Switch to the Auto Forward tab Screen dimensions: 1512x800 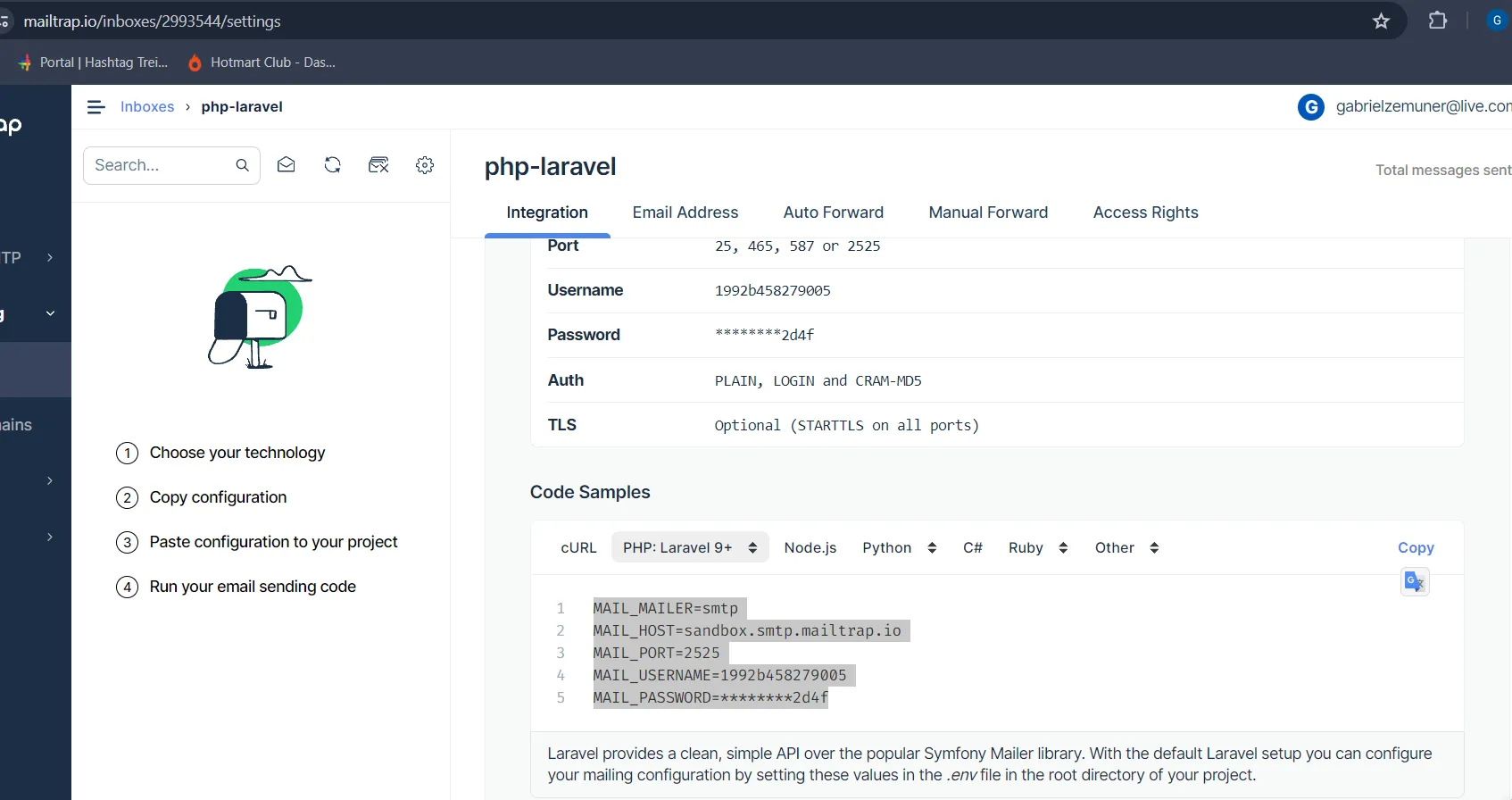pyautogui.click(x=833, y=212)
